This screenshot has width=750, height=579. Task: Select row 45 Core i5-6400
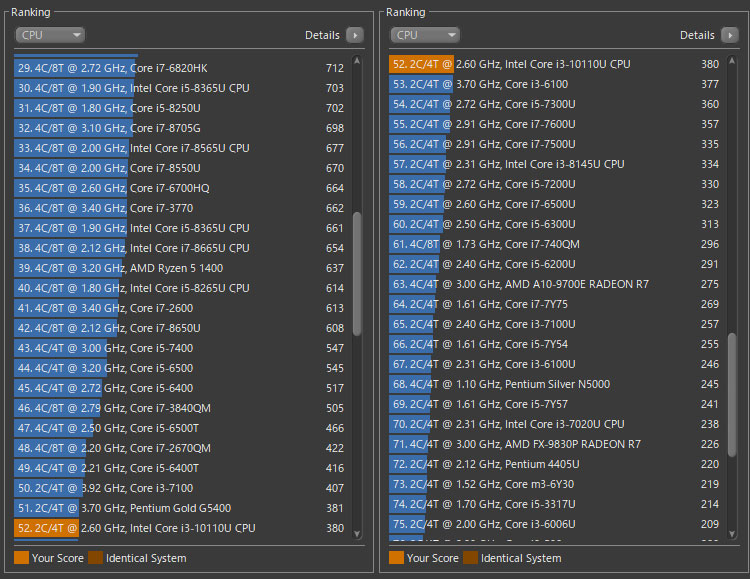click(182, 388)
